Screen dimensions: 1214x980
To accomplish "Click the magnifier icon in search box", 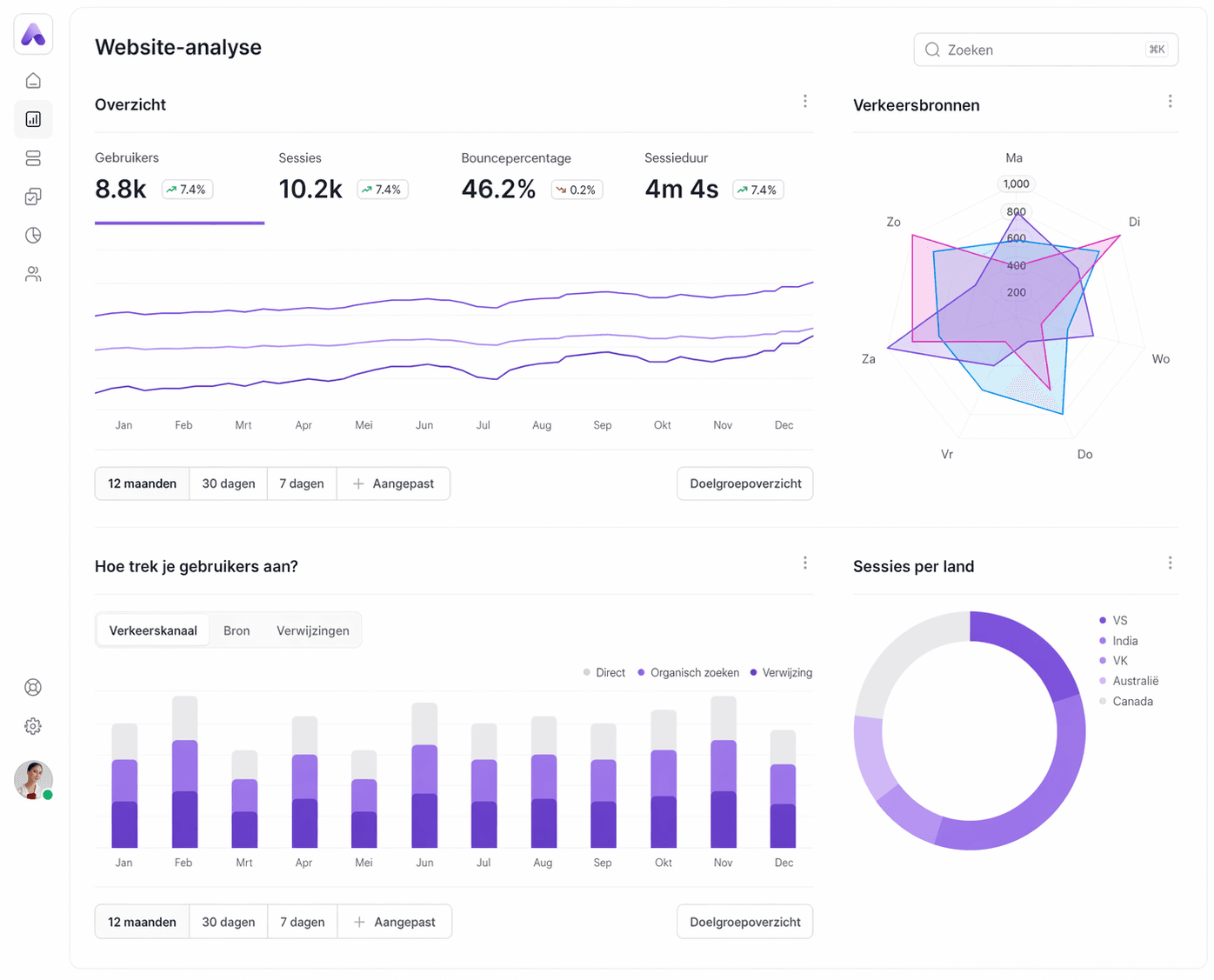I will [x=932, y=50].
